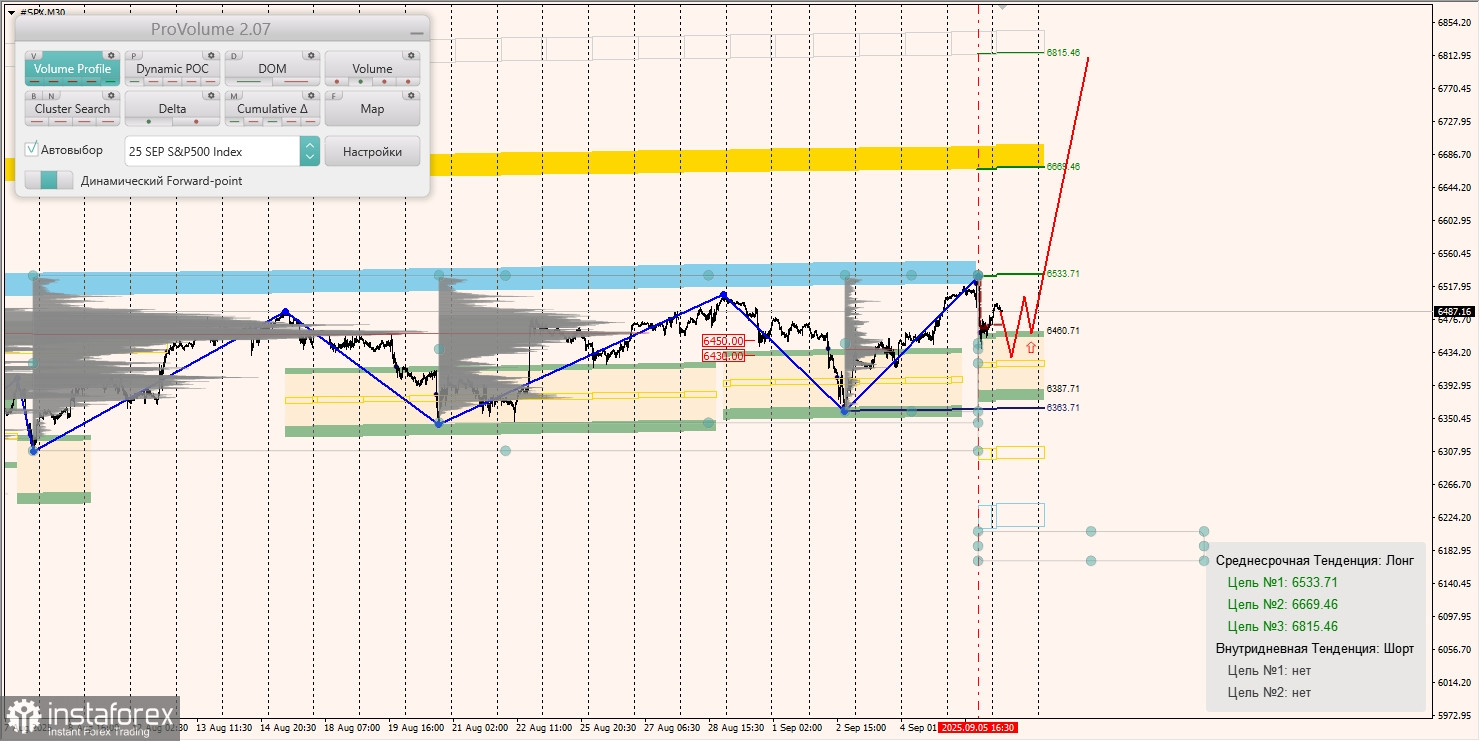Toggle Delta's green dot segment
This screenshot has height=741, width=1480.
(149, 121)
